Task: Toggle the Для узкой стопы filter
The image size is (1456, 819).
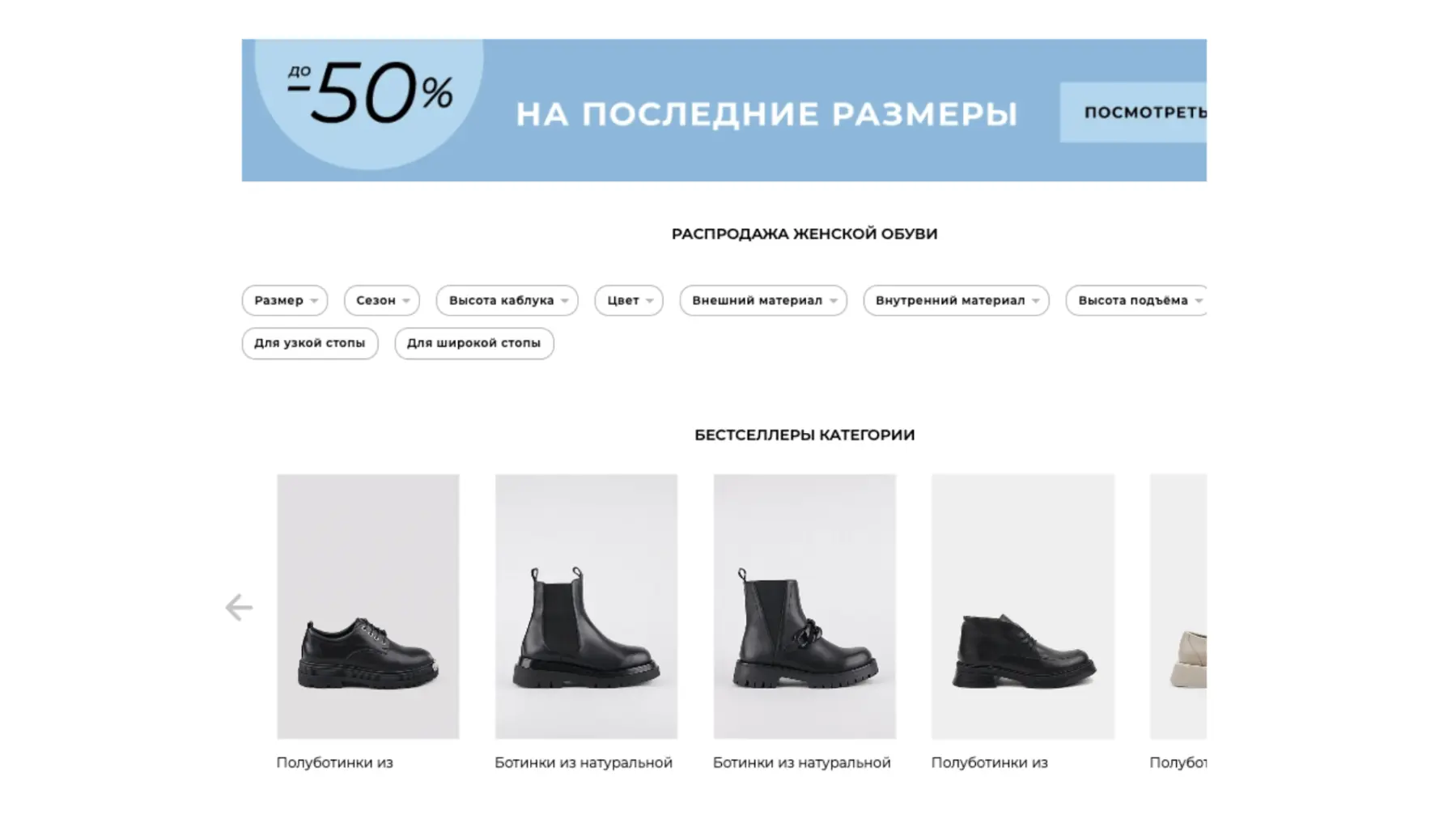Action: tap(310, 343)
